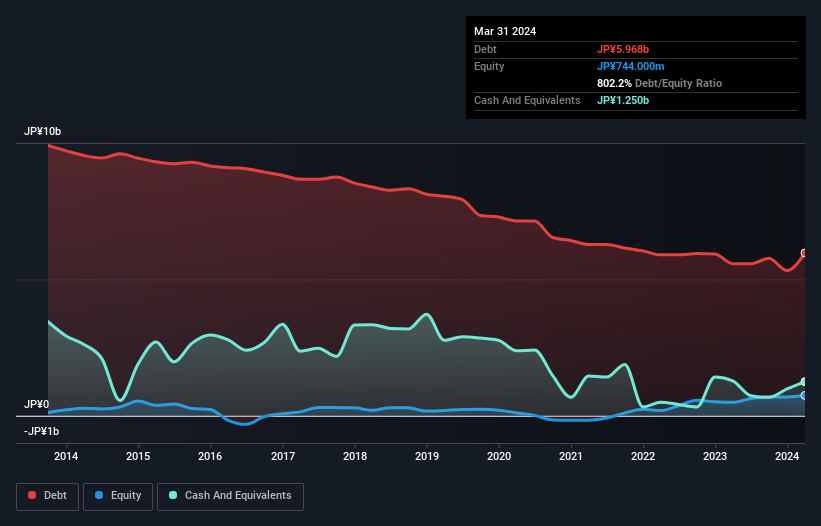Click the 2020 x-axis label

[x=499, y=456]
